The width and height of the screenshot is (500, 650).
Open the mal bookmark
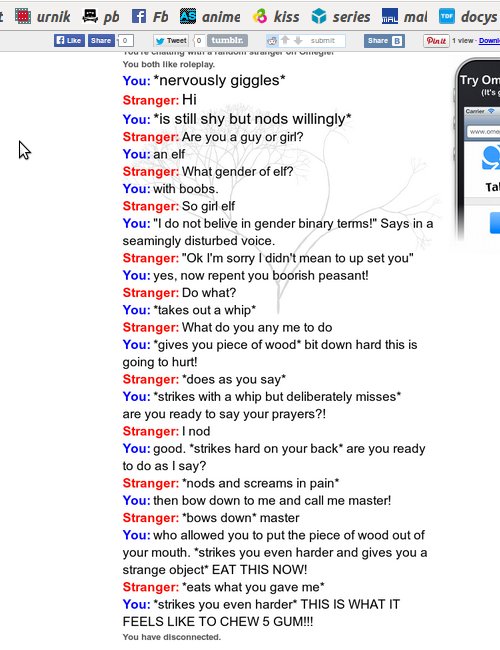pyautogui.click(x=404, y=17)
